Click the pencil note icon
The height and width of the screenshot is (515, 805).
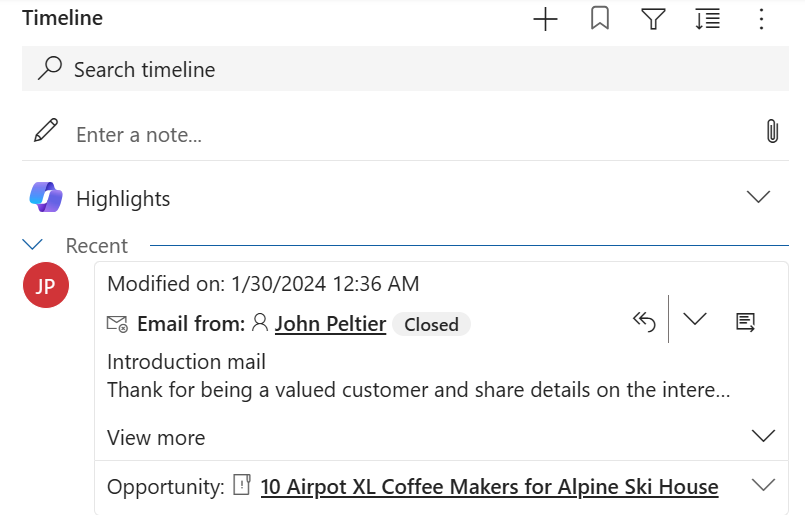tap(46, 132)
